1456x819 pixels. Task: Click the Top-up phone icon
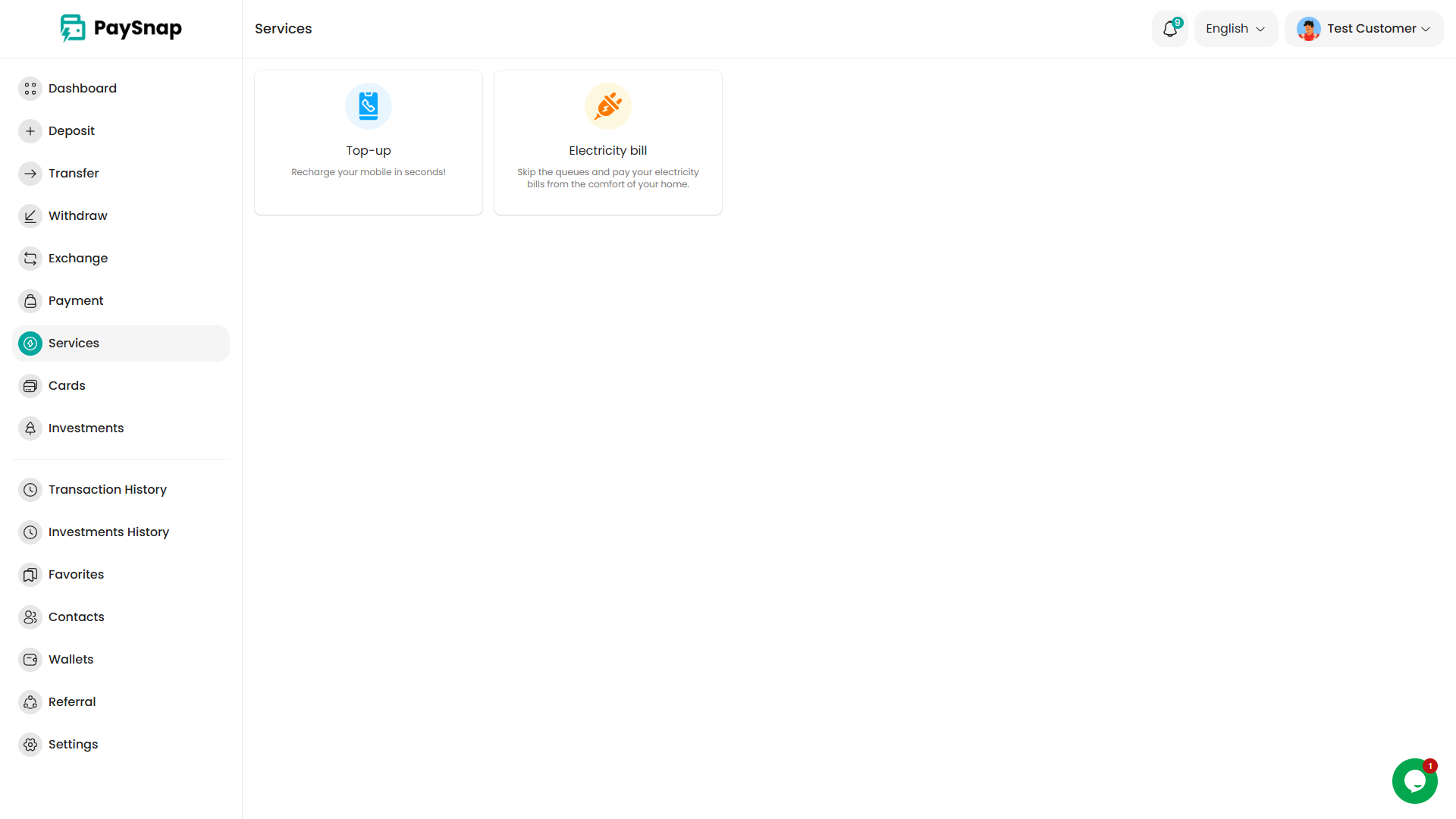click(x=369, y=106)
